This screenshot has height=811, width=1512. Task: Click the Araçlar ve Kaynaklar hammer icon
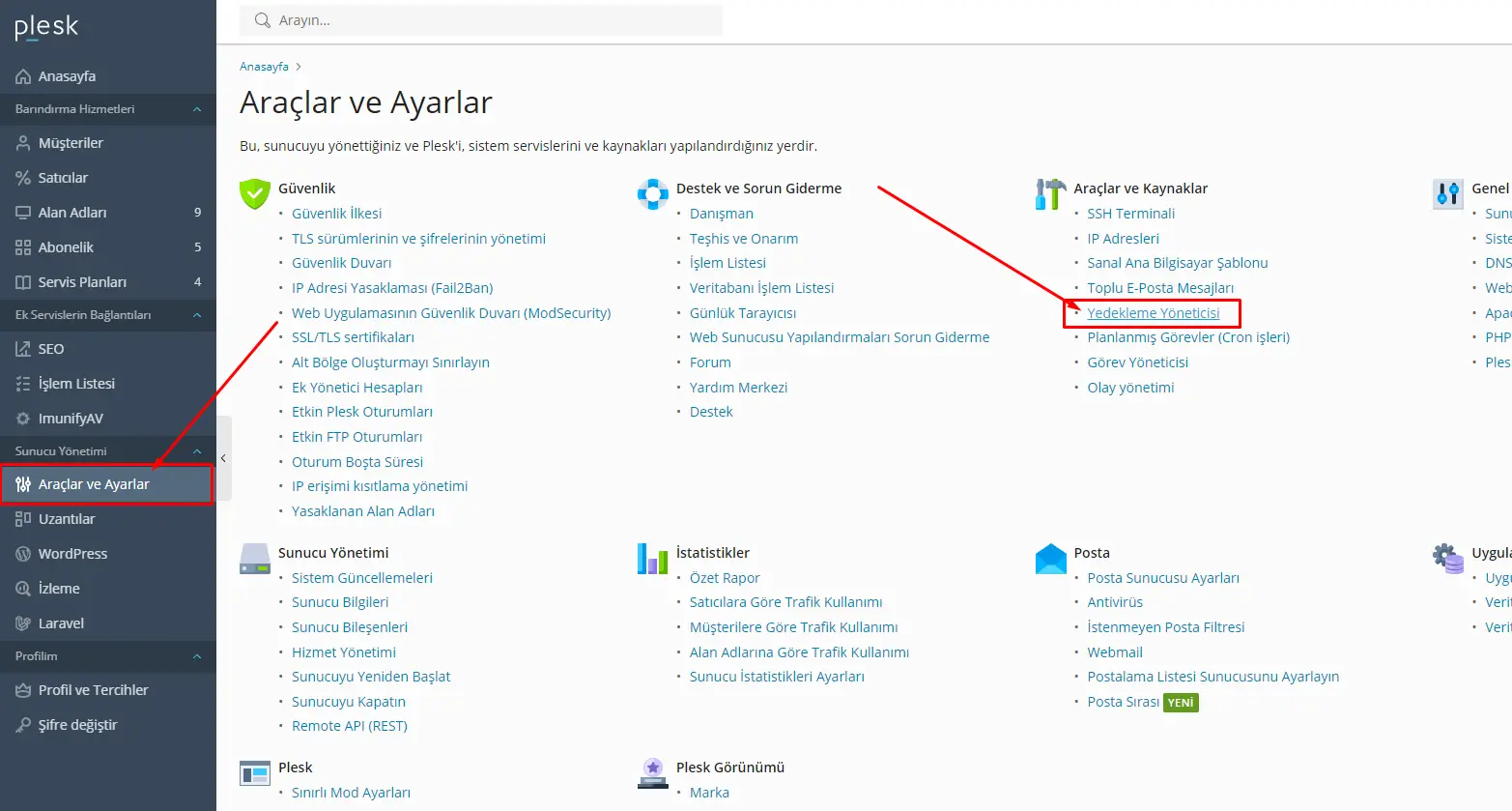click(x=1050, y=193)
